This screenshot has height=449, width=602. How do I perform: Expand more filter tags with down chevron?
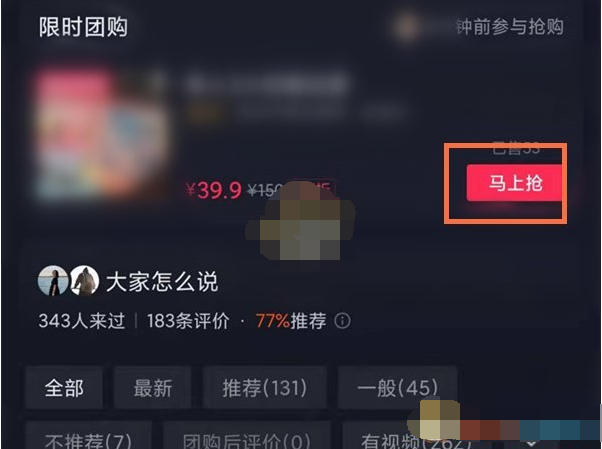(531, 443)
